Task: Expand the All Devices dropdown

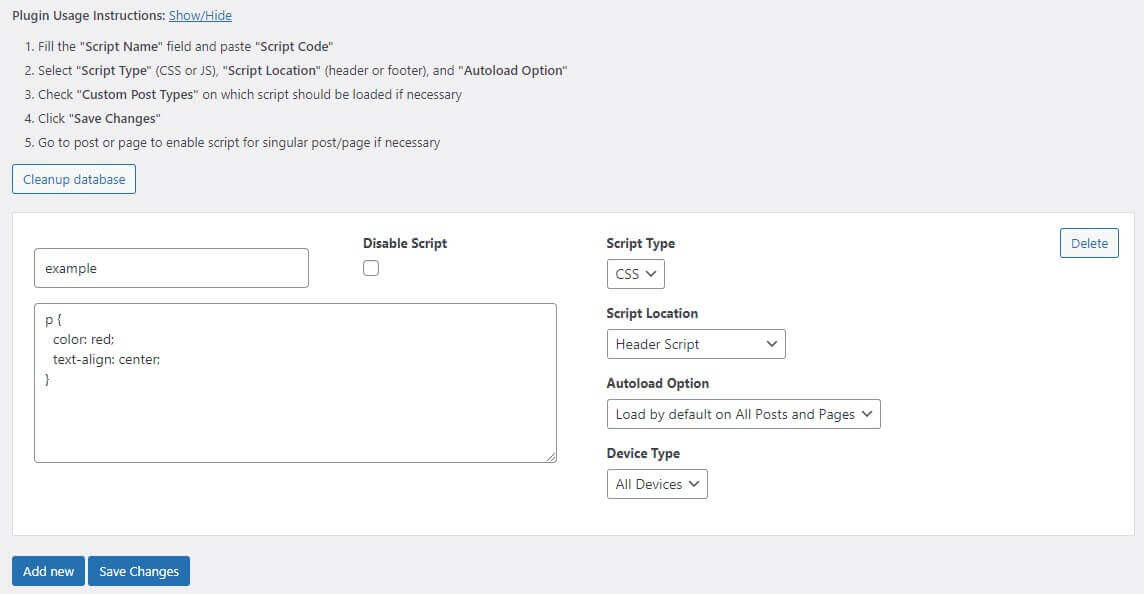Action: pos(656,484)
